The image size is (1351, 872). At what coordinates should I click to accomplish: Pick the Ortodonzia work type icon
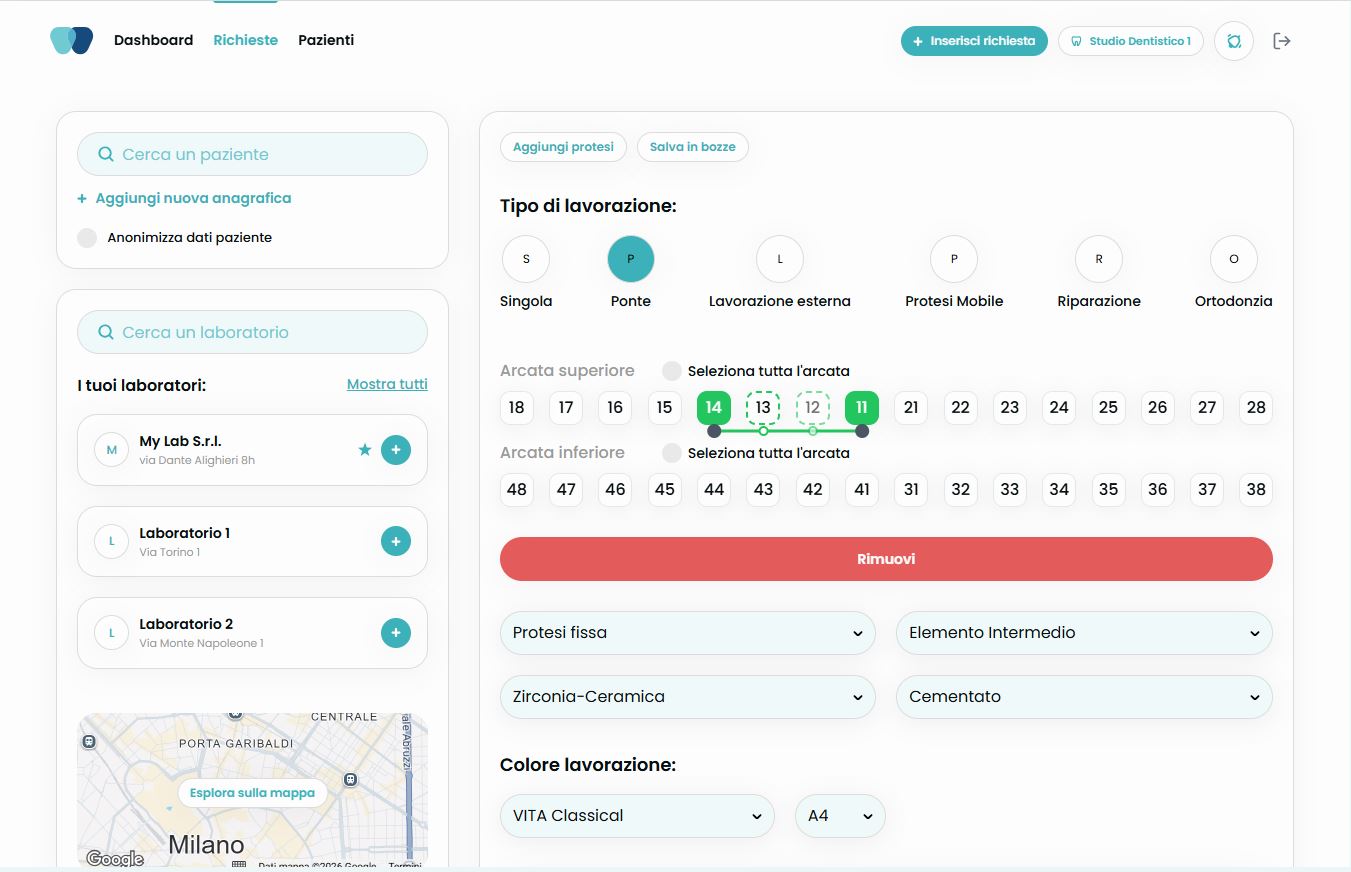(1233, 258)
